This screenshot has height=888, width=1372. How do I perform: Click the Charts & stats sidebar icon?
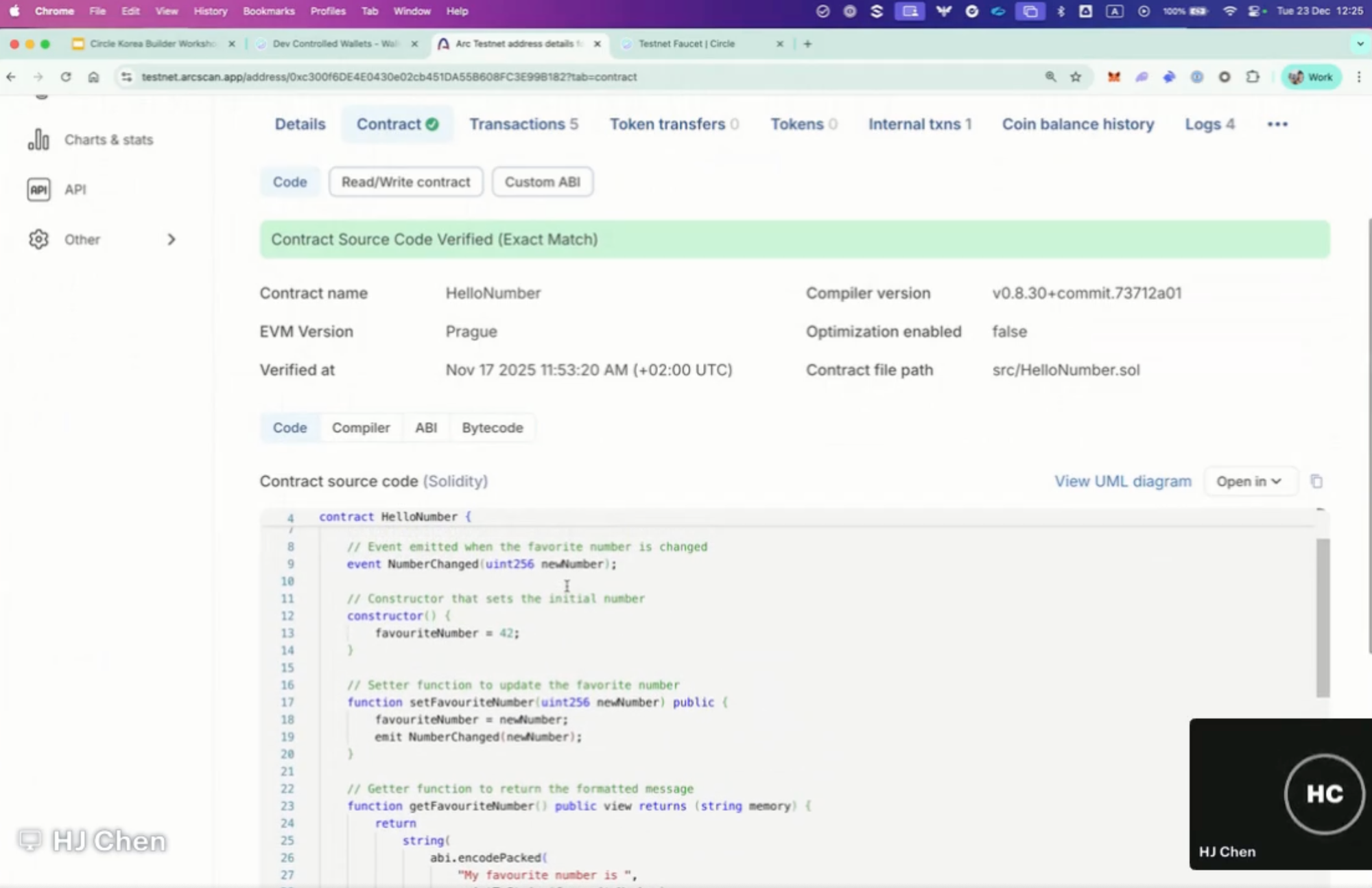click(38, 140)
